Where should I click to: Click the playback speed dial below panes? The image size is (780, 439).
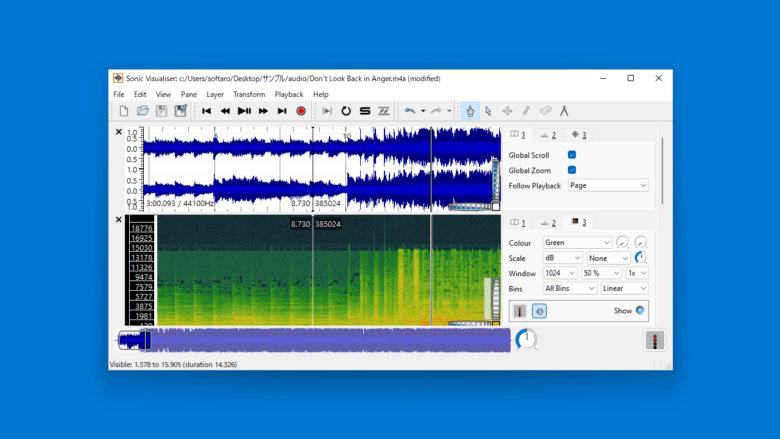(x=526, y=340)
